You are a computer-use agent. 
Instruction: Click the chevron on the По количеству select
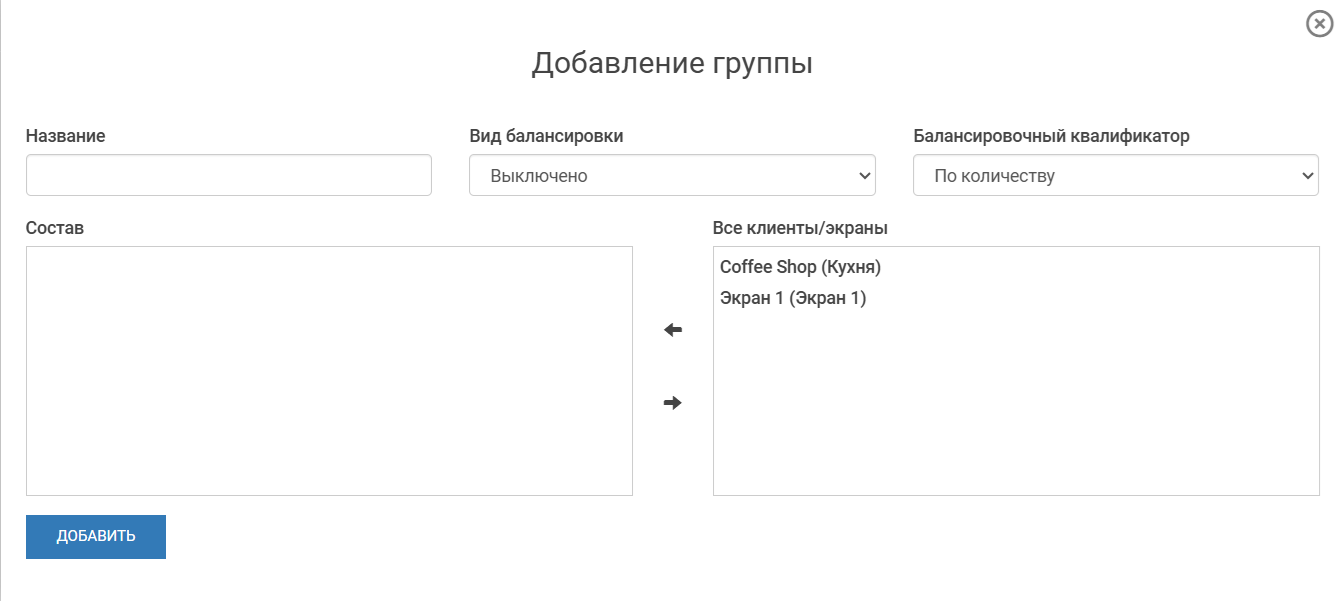click(x=1308, y=176)
